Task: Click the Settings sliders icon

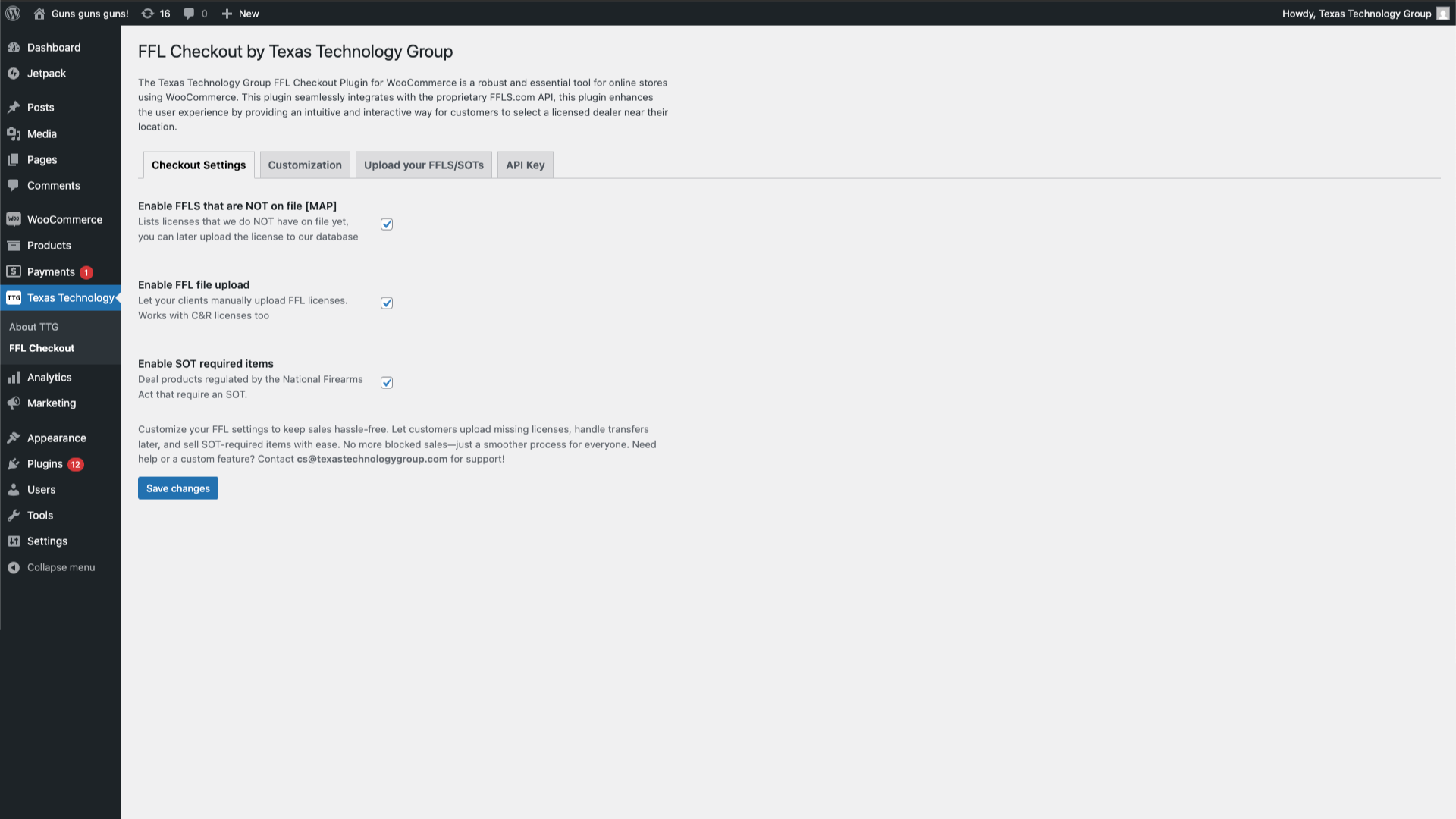Action: click(14, 541)
